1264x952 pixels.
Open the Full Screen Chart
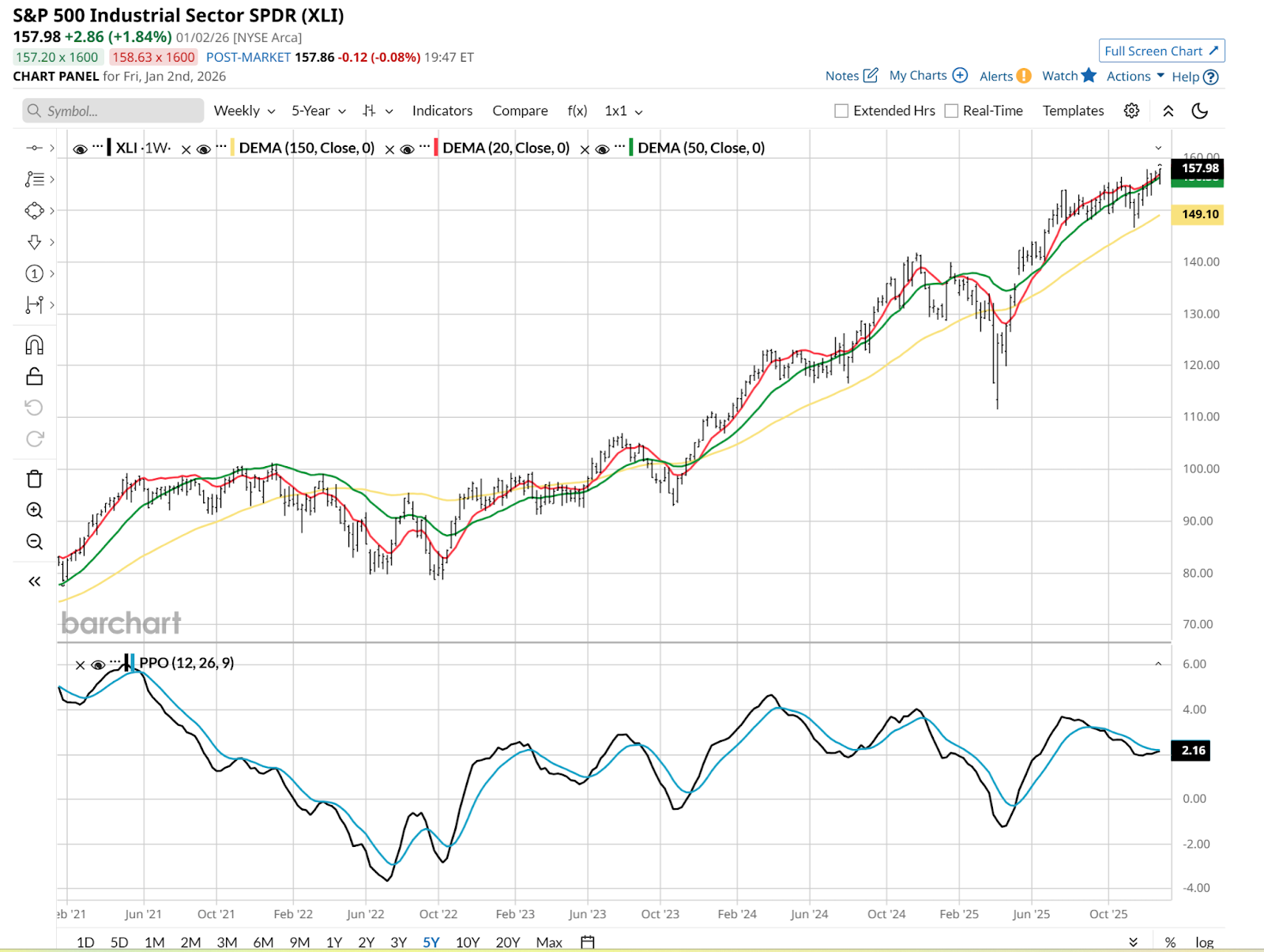pos(1161,51)
